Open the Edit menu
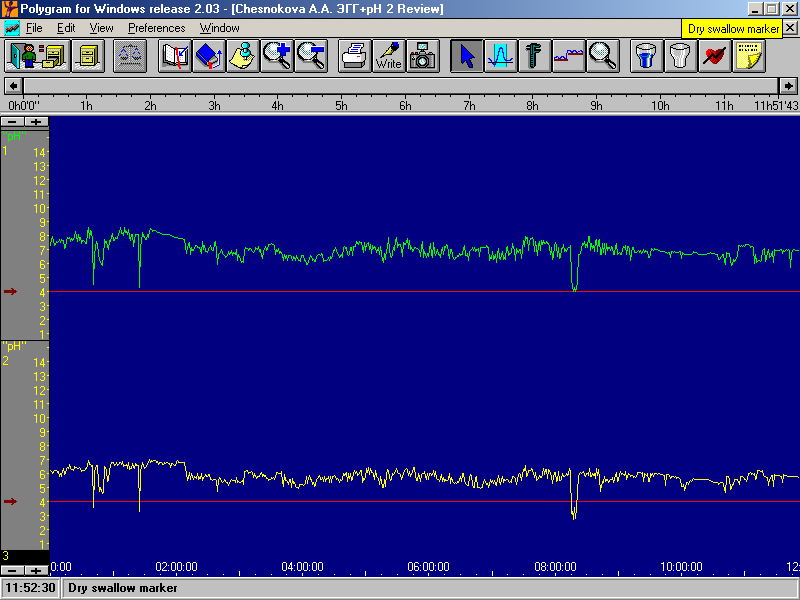 66,28
